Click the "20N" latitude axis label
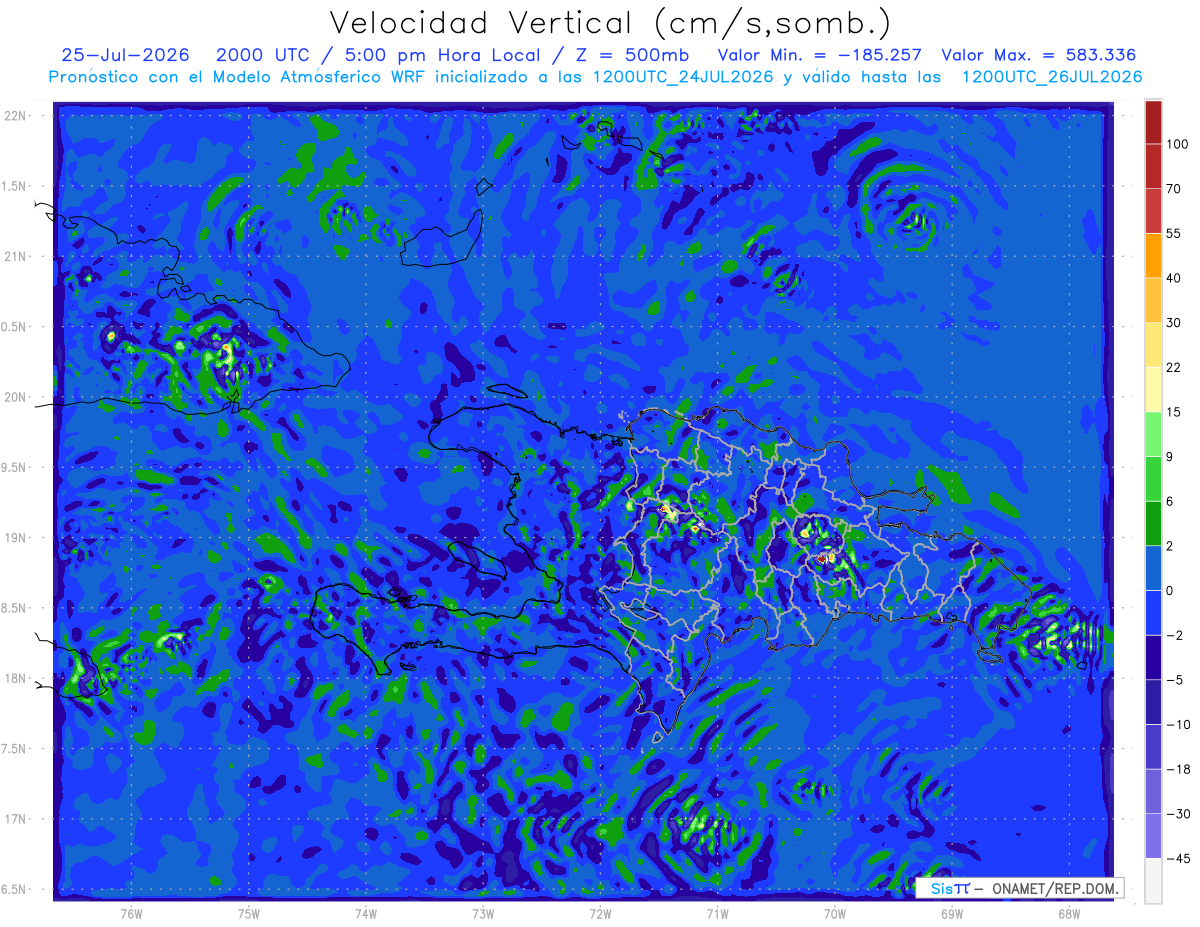This screenshot has width=1200, height=927. tap(15, 397)
